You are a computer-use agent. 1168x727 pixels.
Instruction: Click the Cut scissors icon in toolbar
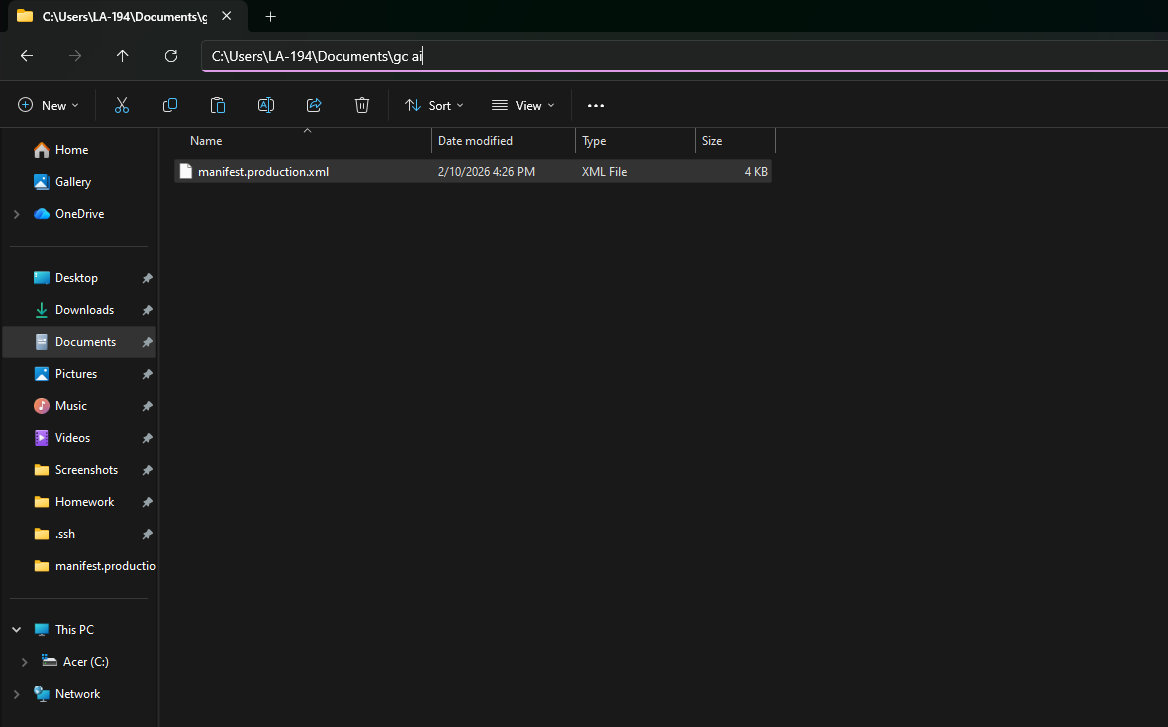click(x=122, y=105)
